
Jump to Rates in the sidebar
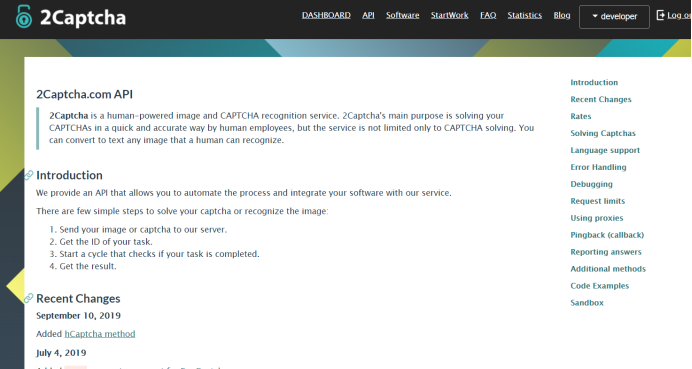click(x=580, y=117)
